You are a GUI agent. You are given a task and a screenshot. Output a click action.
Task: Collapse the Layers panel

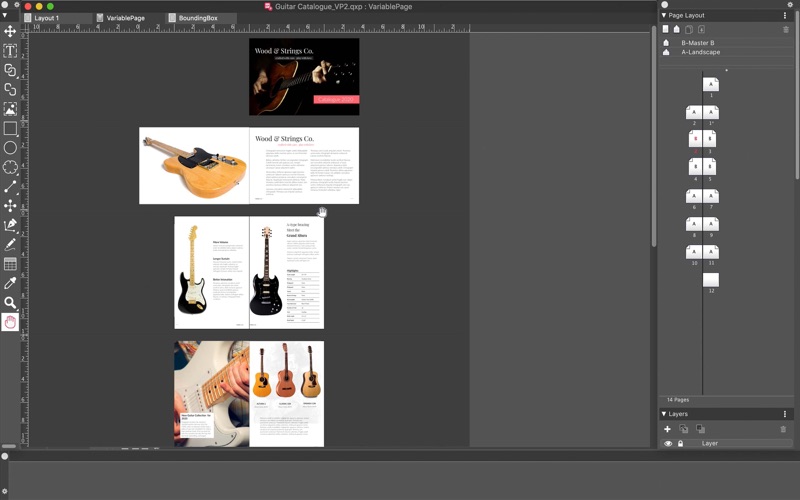point(664,414)
